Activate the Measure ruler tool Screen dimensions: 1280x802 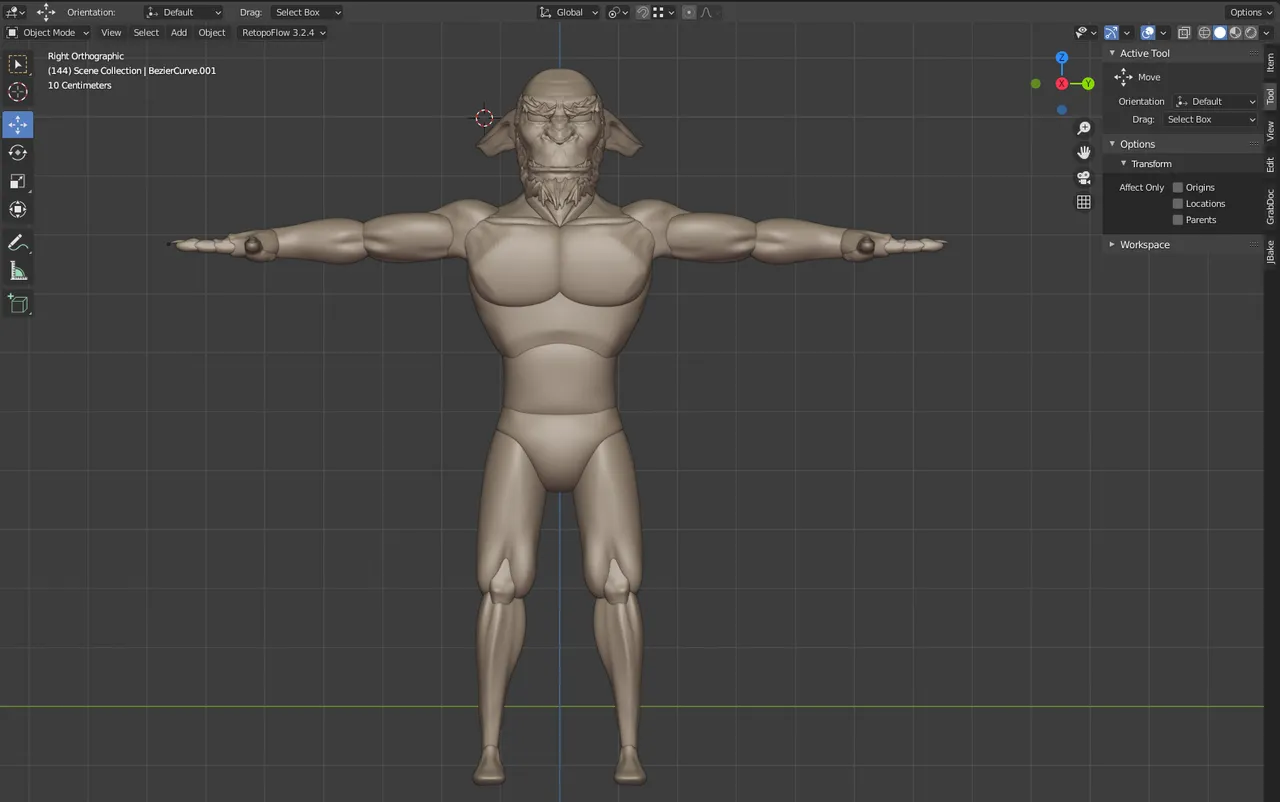click(18, 271)
